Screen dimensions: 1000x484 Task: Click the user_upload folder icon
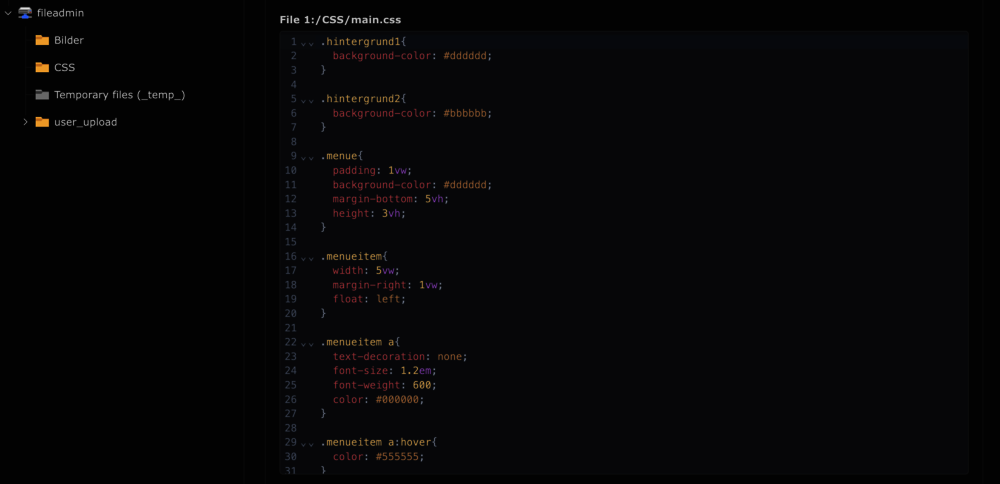[x=42, y=122]
